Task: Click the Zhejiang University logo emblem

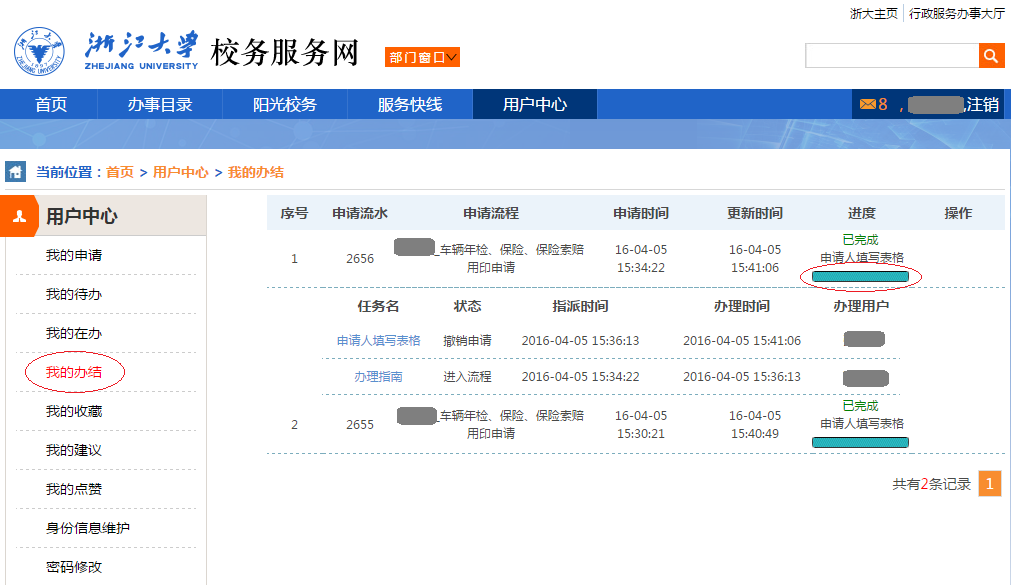Action: [38, 52]
